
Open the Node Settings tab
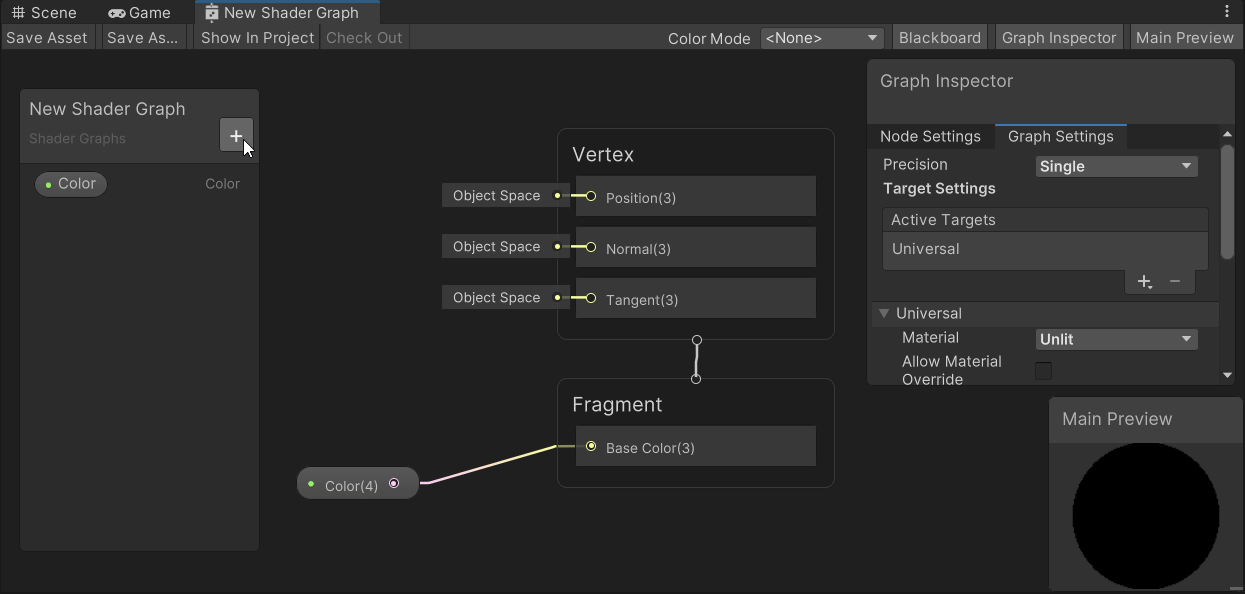click(930, 136)
